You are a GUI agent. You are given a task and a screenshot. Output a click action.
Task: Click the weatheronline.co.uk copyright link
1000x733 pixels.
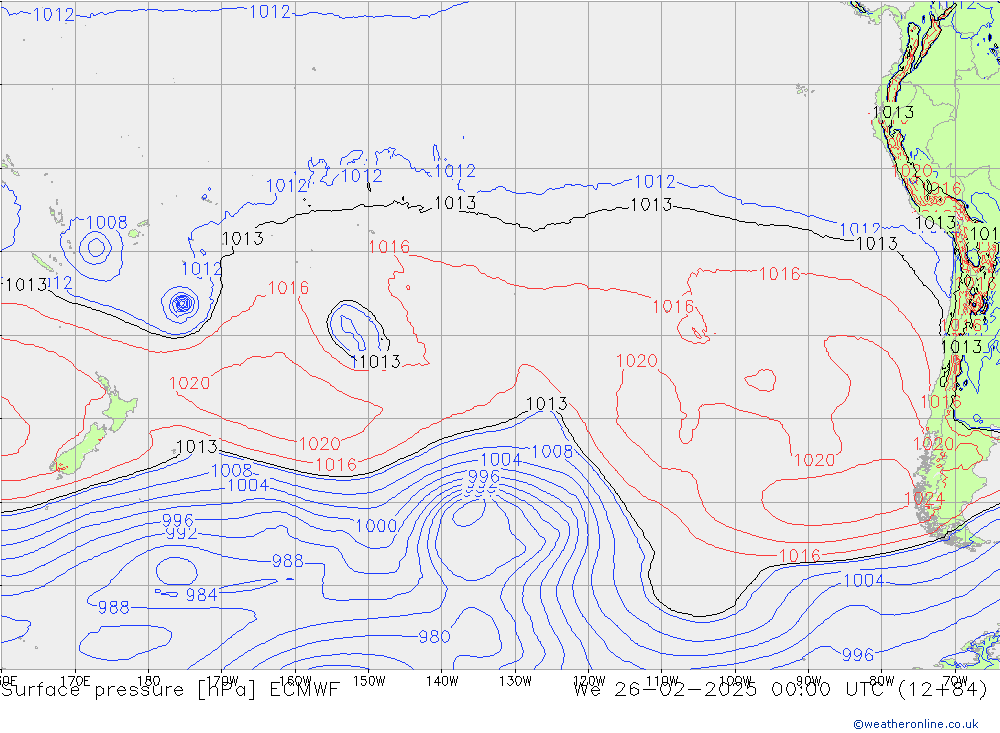916,724
